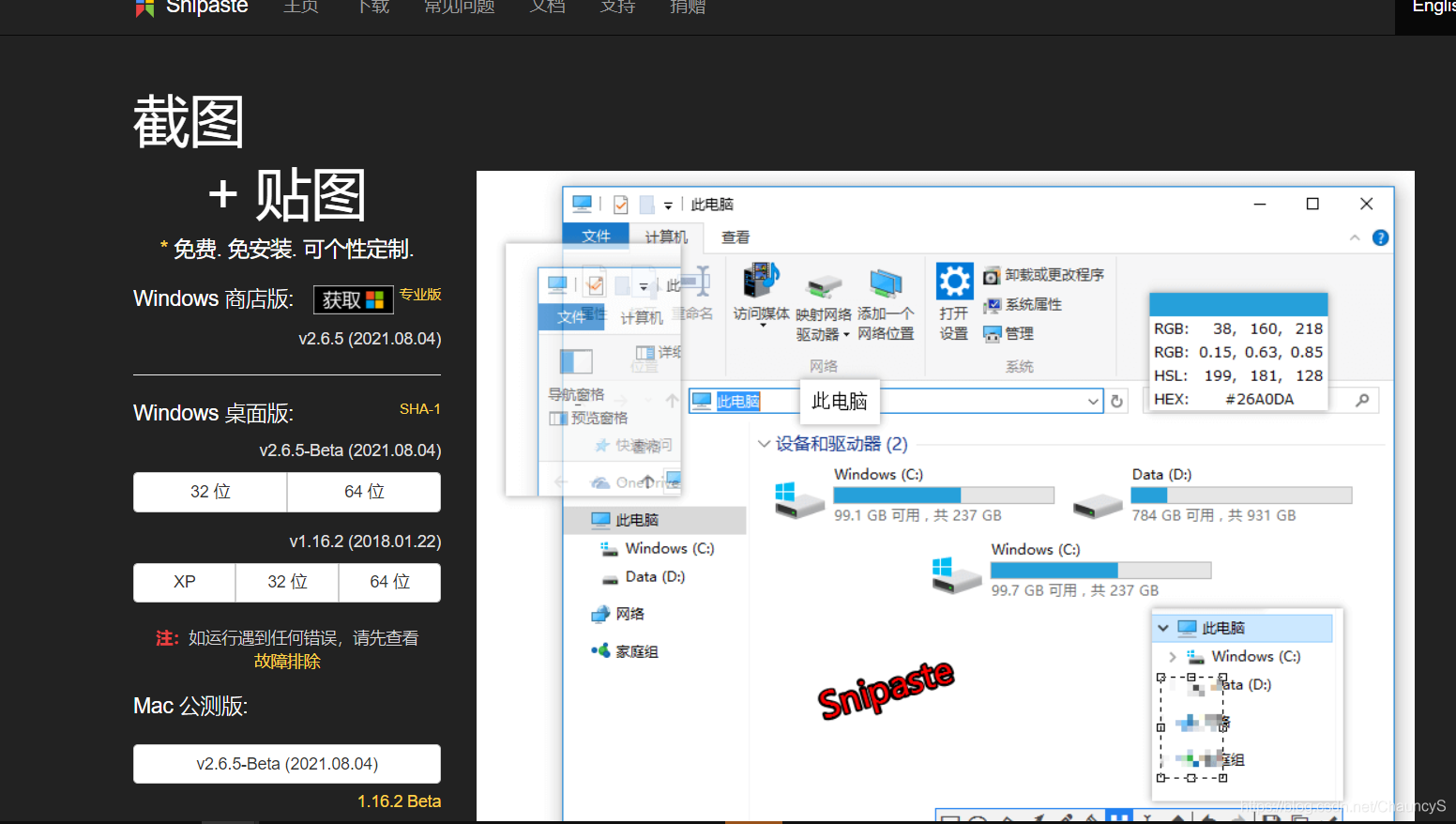Click the 预览窗格 option in pinned snippet
1456x824 pixels.
coord(588,419)
